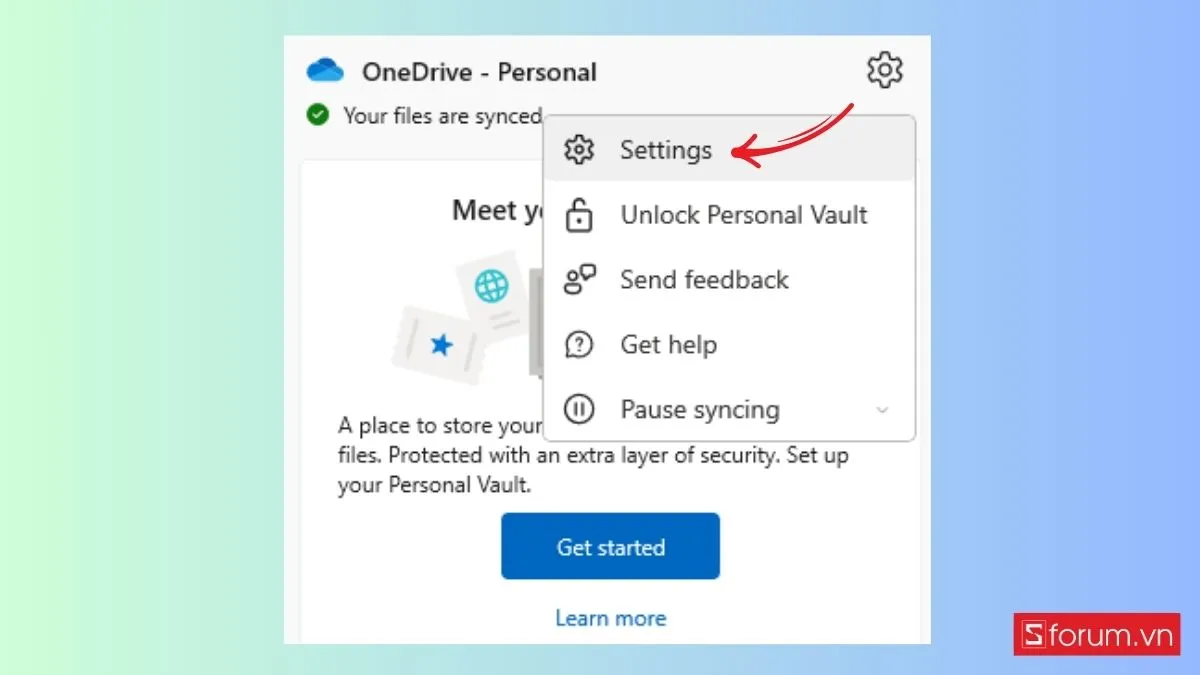The image size is (1200, 675).
Task: Click the padlock icon for Personal Vault
Action: tap(579, 214)
